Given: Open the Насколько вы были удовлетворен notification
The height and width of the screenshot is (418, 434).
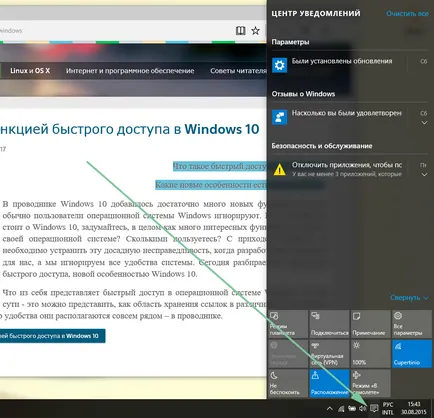Looking at the screenshot, I should click(x=349, y=117).
